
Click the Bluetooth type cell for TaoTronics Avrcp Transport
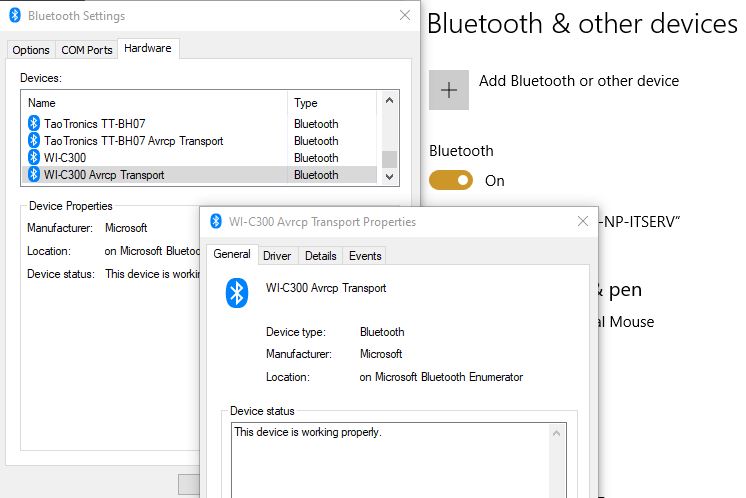click(316, 141)
